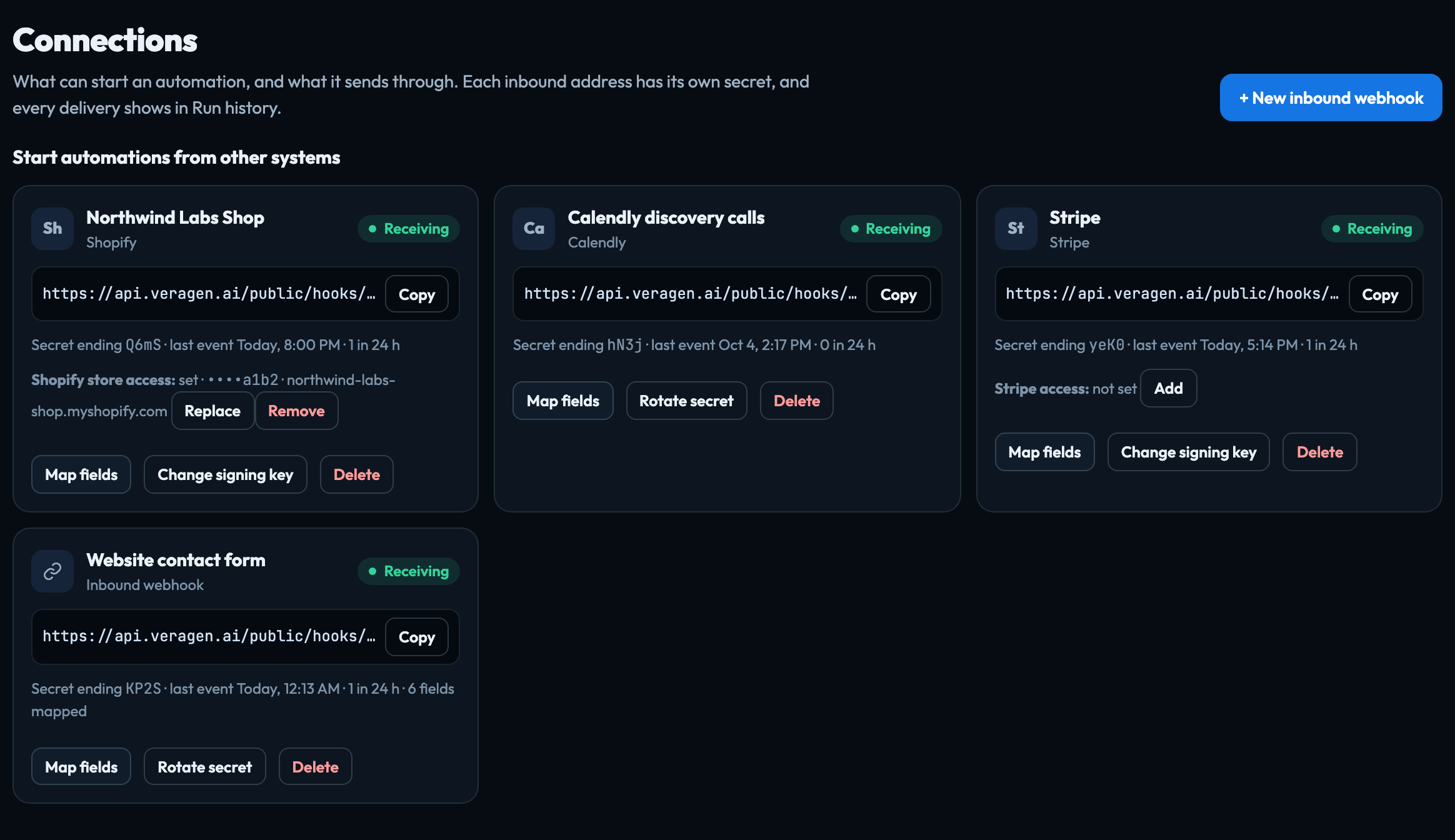Viewport: 1455px width, 840px height.
Task: Click 'Shopify' subtitle under Northwind Labs Shop
Action: tap(111, 242)
